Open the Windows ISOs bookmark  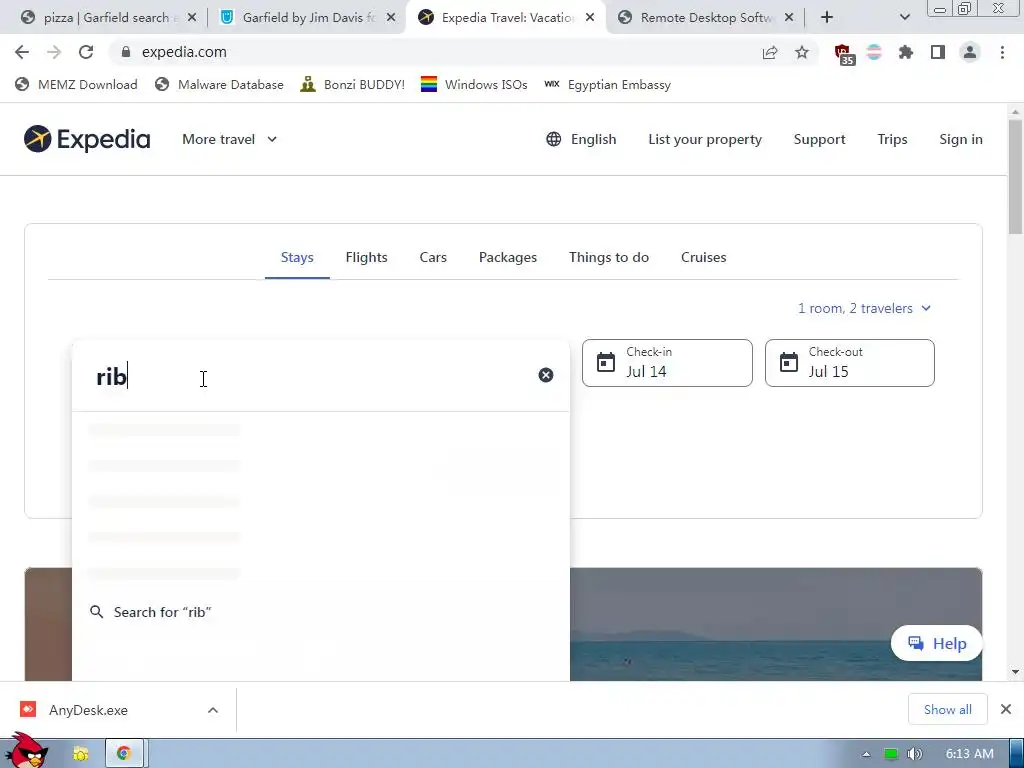[474, 84]
